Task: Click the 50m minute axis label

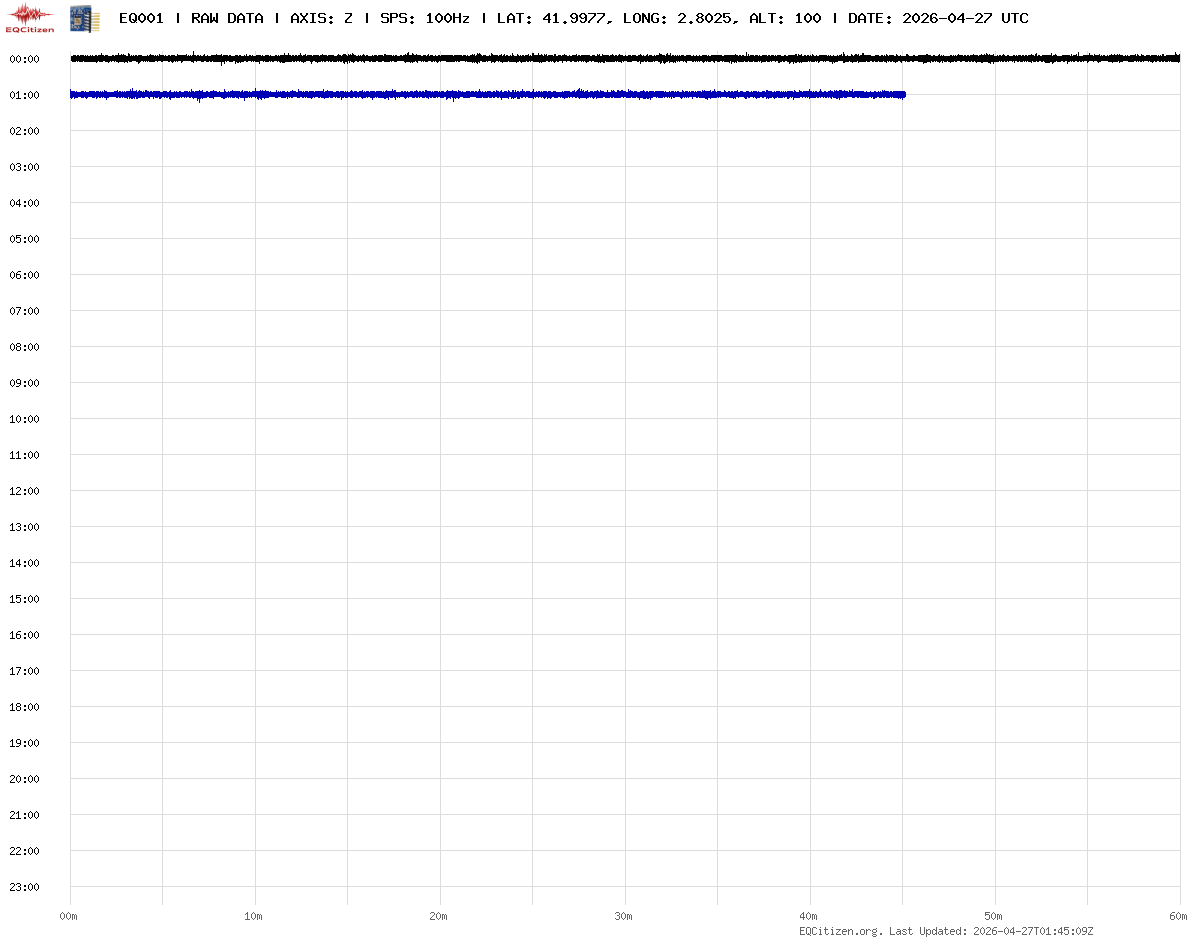Action: (994, 916)
